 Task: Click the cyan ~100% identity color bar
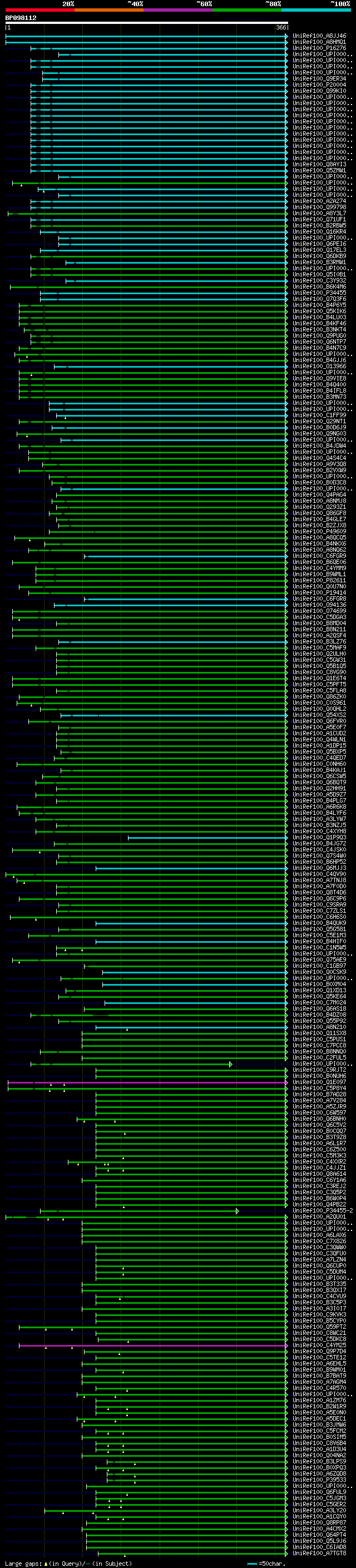pos(316,10)
